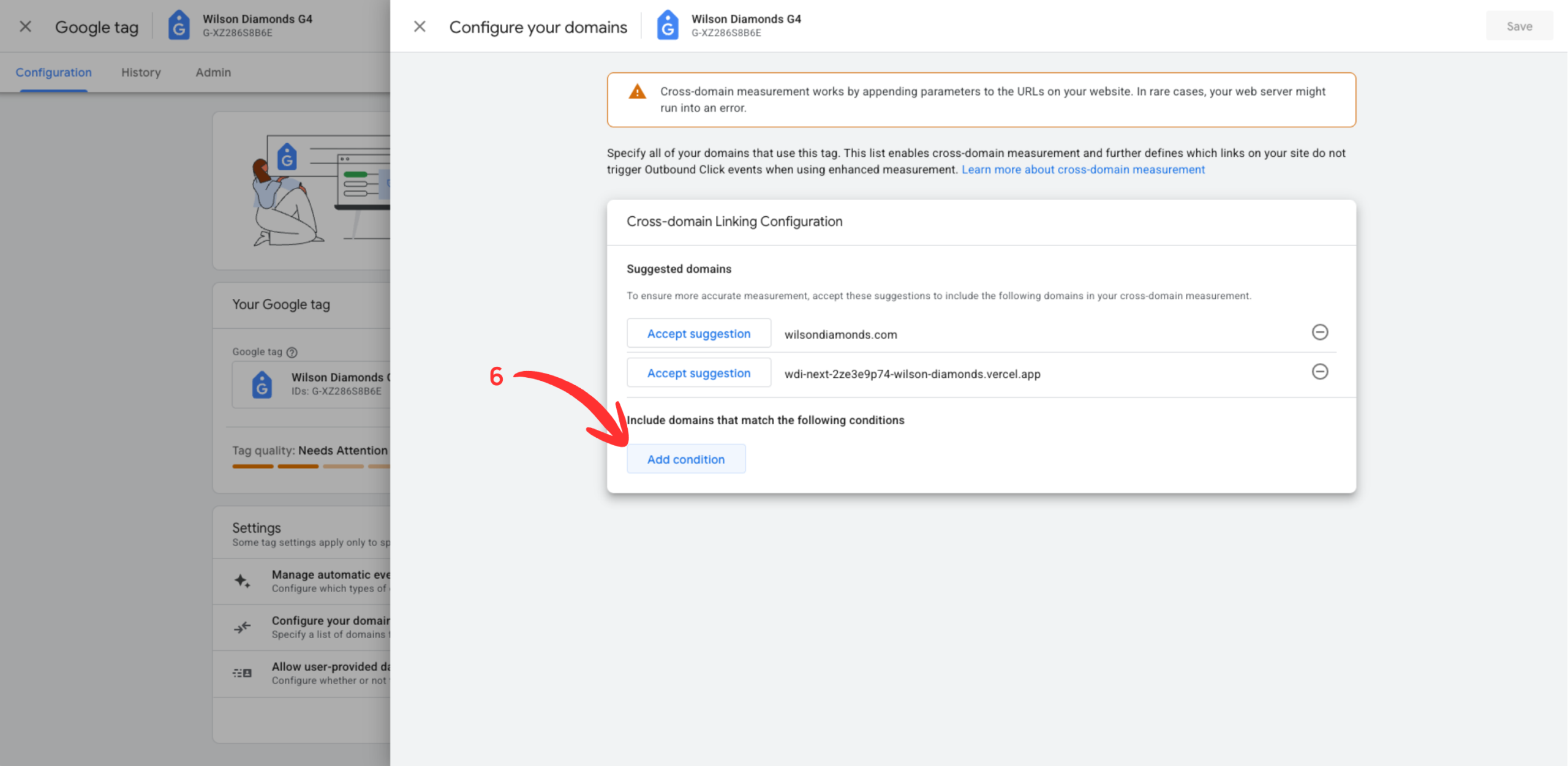This screenshot has width=1568, height=766.
Task: Remove the vercel.app domain suggestion with minus icon
Action: pyautogui.click(x=1319, y=372)
